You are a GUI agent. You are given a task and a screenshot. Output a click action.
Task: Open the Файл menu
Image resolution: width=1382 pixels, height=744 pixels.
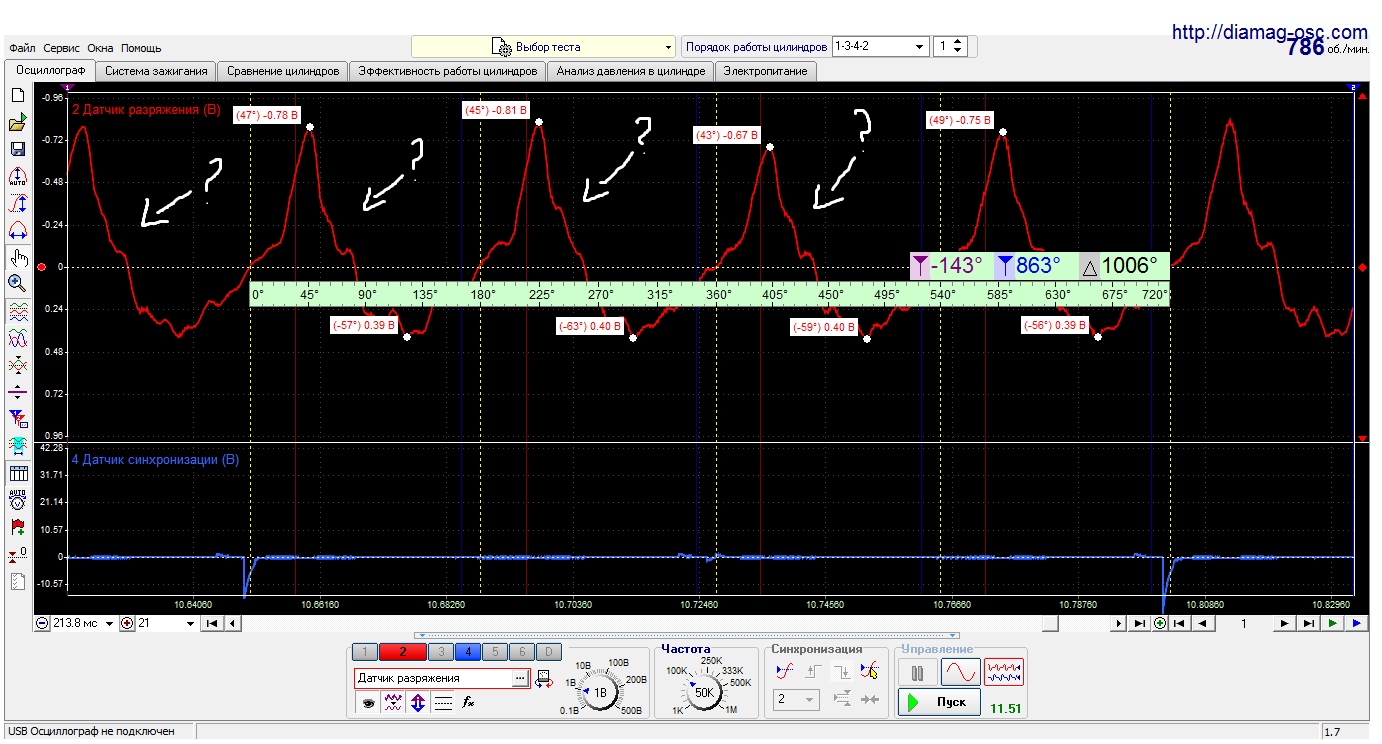[22, 48]
